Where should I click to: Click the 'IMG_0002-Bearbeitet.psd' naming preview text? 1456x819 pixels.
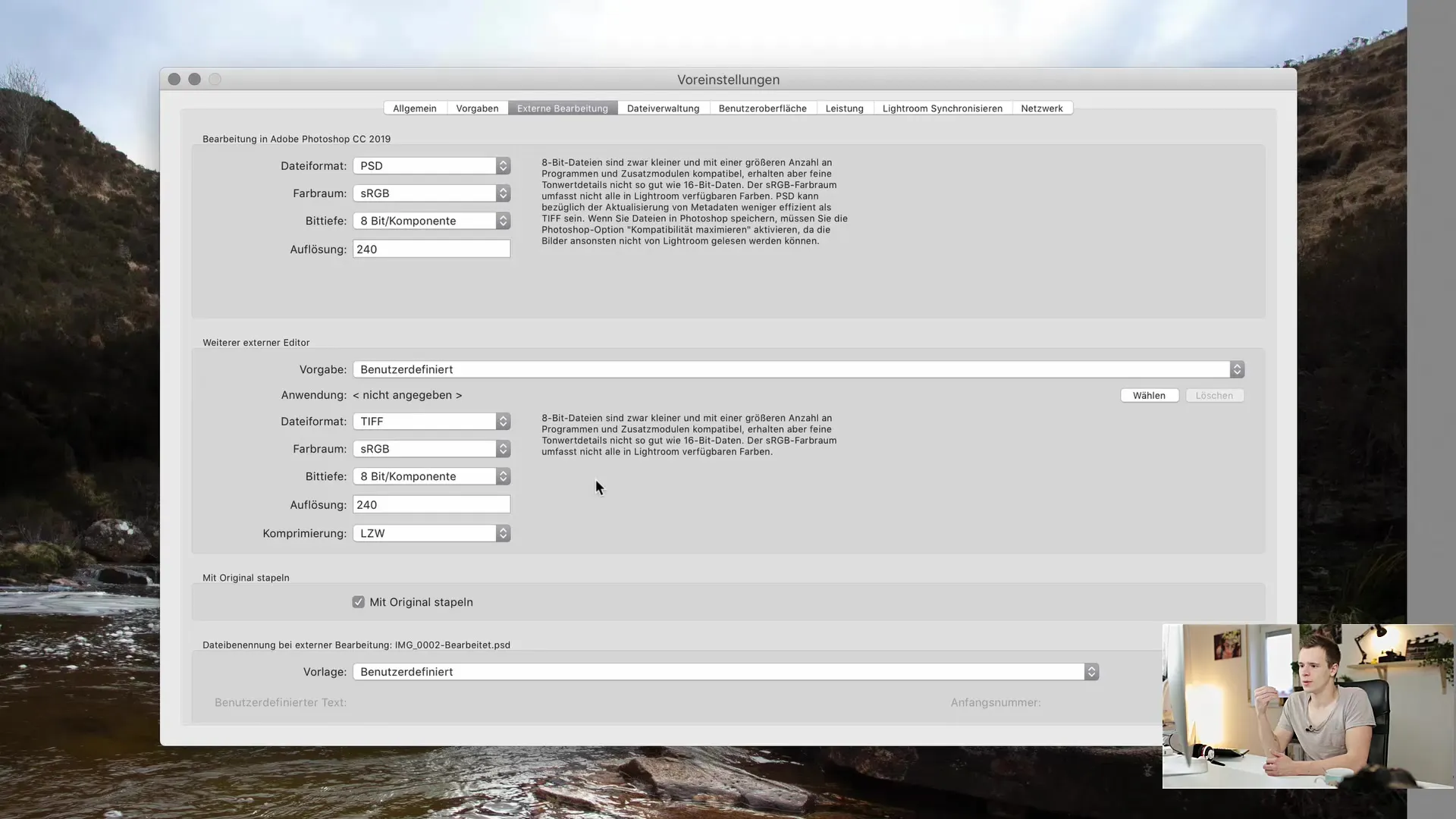(x=453, y=645)
